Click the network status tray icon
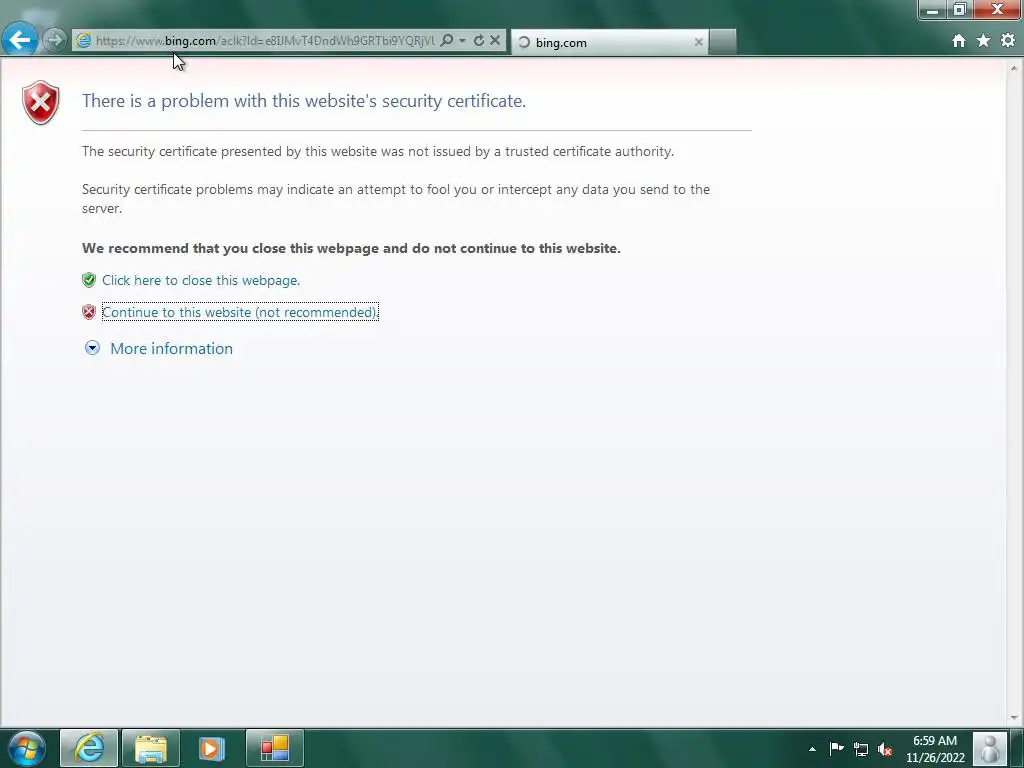The image size is (1024, 768). point(861,749)
